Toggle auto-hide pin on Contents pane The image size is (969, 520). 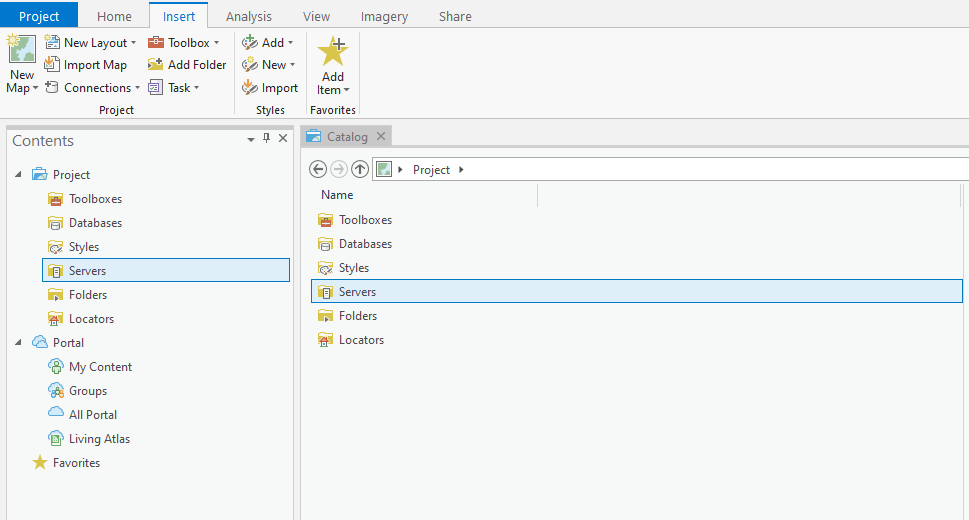point(266,139)
